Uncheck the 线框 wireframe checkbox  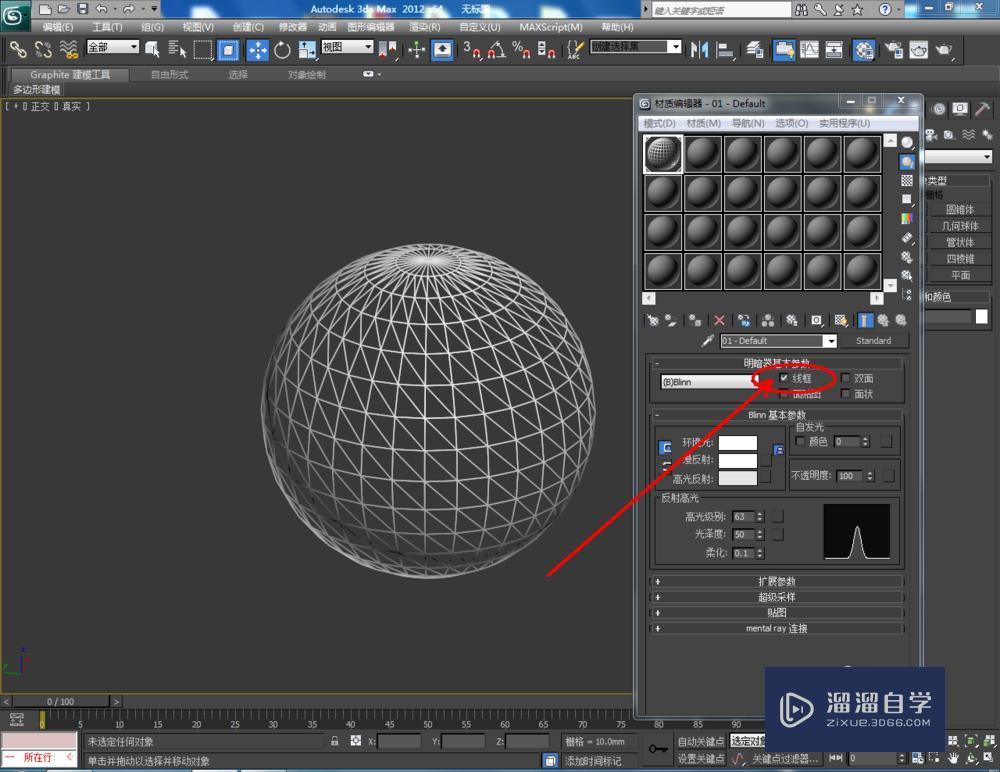784,378
